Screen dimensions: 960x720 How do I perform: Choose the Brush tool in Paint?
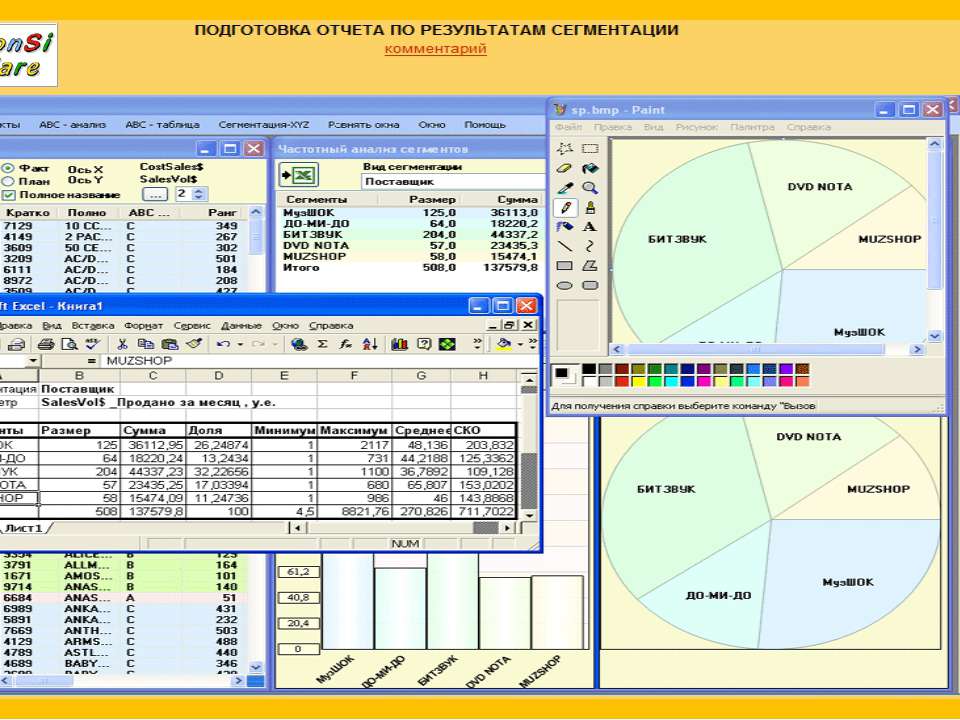[590, 208]
